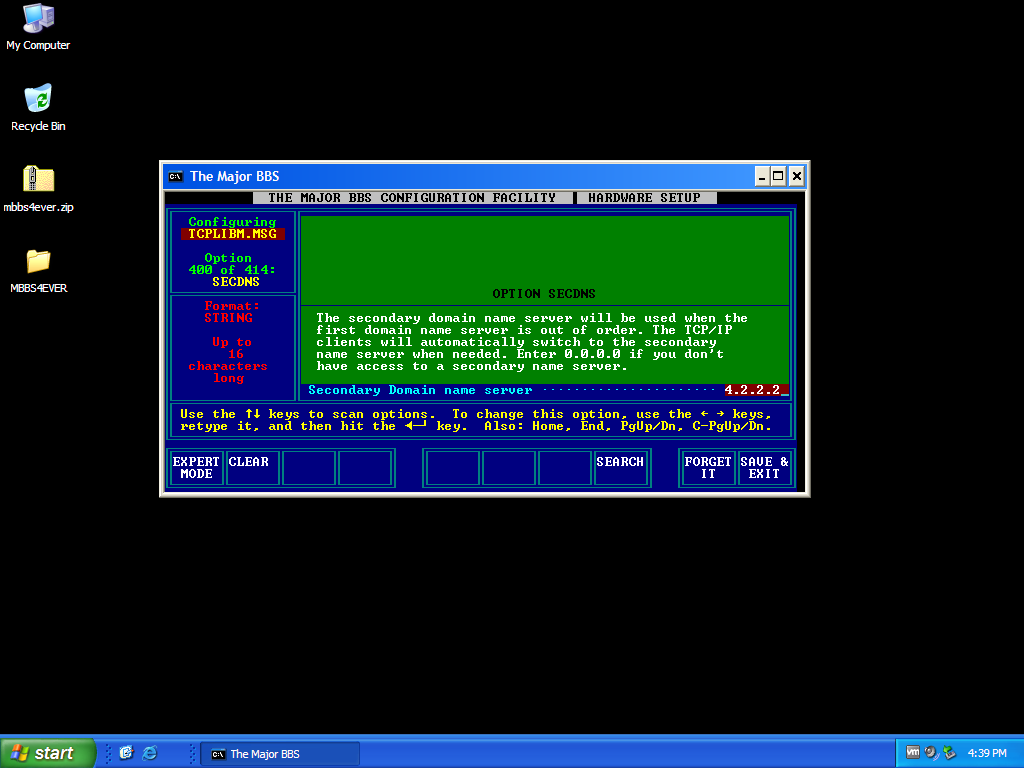The width and height of the screenshot is (1024, 768).
Task: Launch Internet Explorer from quick launch
Action: [150, 753]
